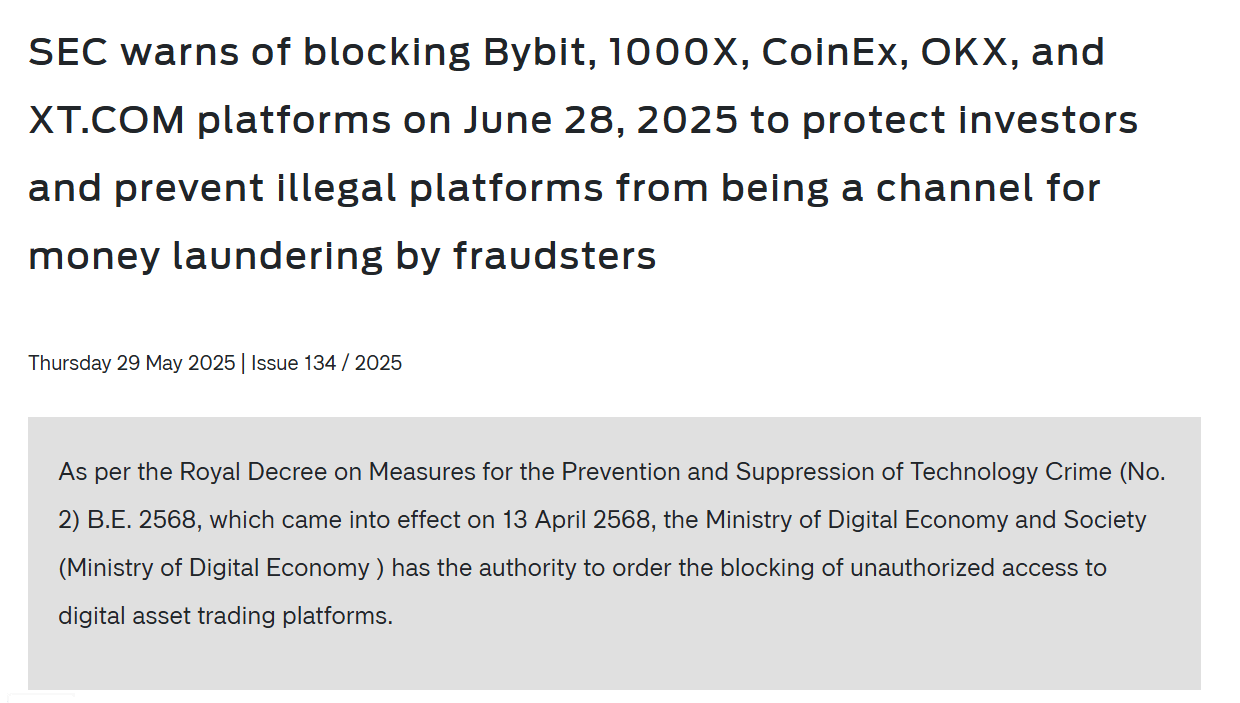The height and width of the screenshot is (703, 1240).
Task: Click the date 'Thursday 29 May 2025'
Action: coord(132,363)
